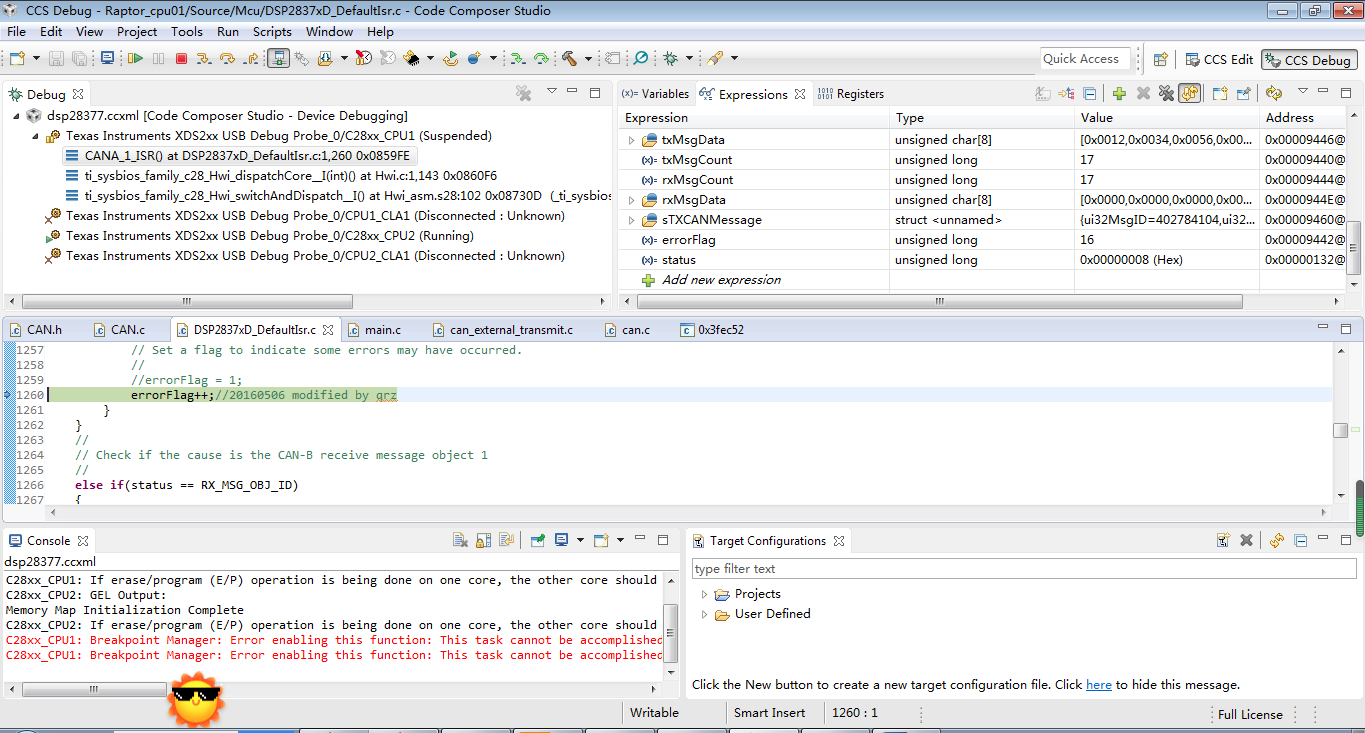1365x733 pixels.
Task: Click the green Resume button in toolbar
Action: (135, 59)
